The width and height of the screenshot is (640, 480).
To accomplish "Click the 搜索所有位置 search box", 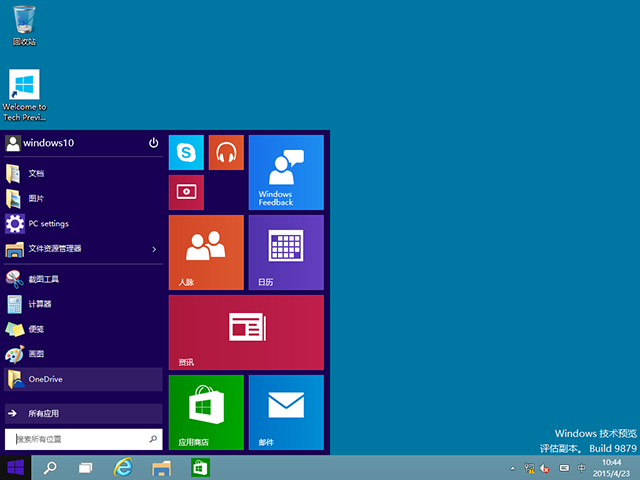I will 78,439.
